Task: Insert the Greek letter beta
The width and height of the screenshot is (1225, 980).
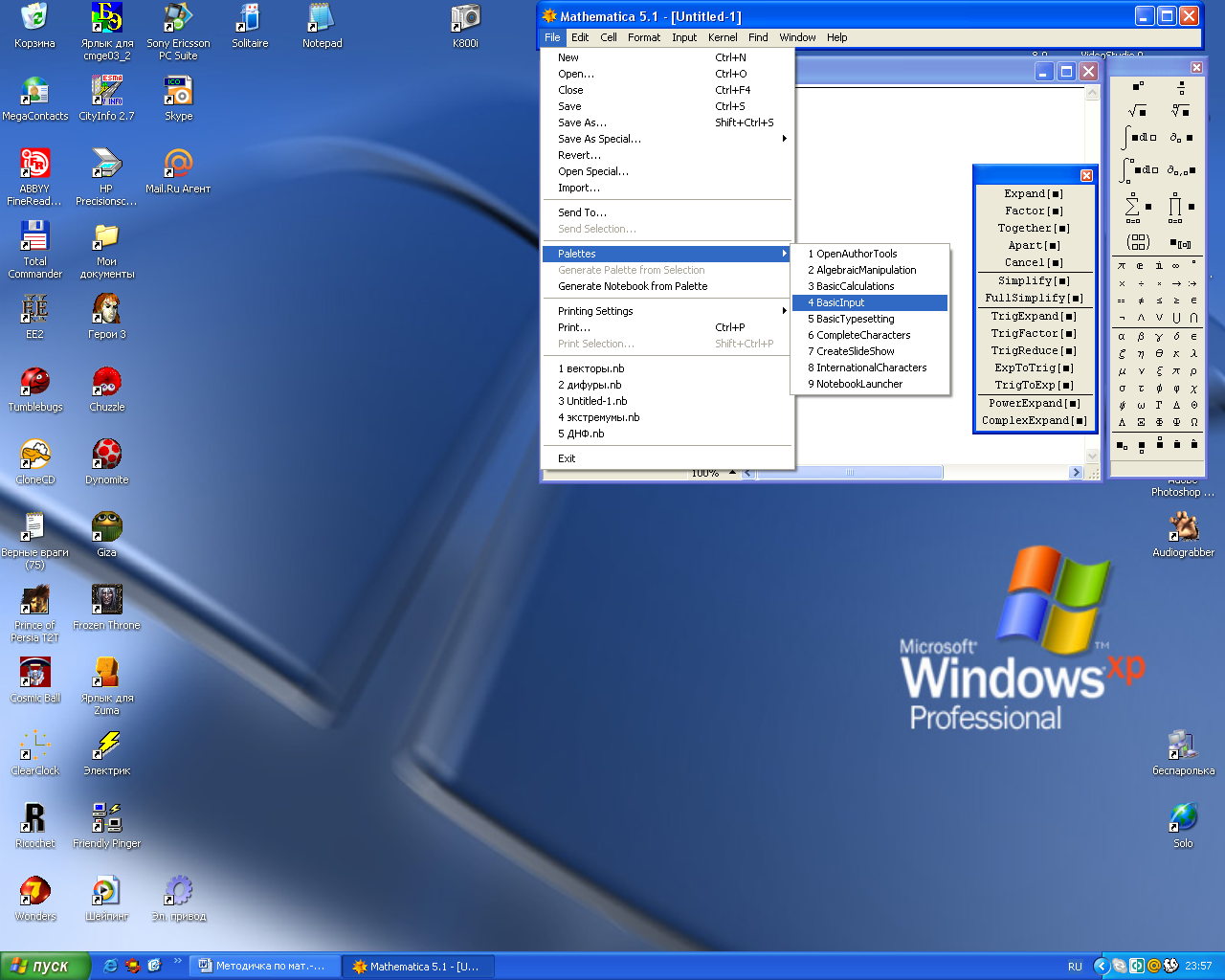Action: click(1141, 337)
